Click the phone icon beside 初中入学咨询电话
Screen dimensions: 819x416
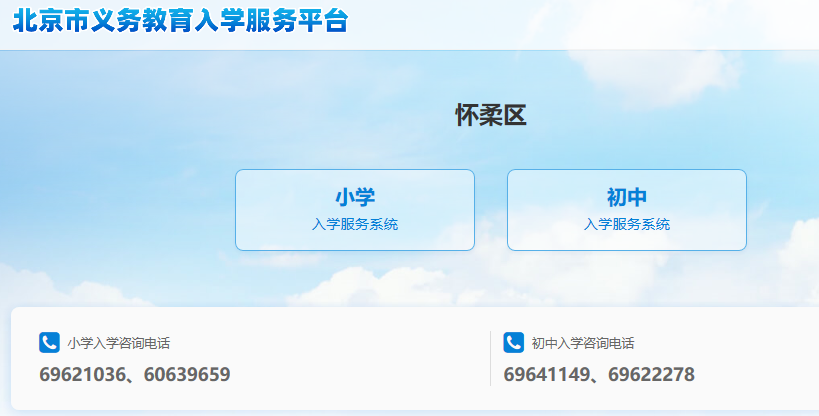[513, 343]
